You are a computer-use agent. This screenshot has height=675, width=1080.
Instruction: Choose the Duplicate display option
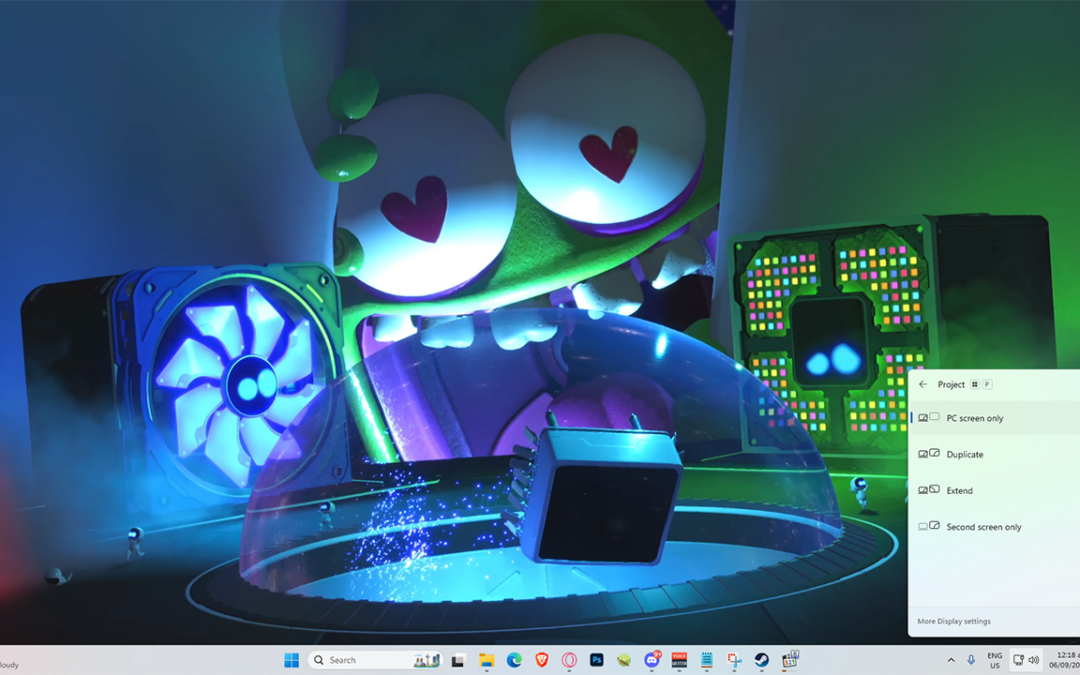click(x=965, y=454)
